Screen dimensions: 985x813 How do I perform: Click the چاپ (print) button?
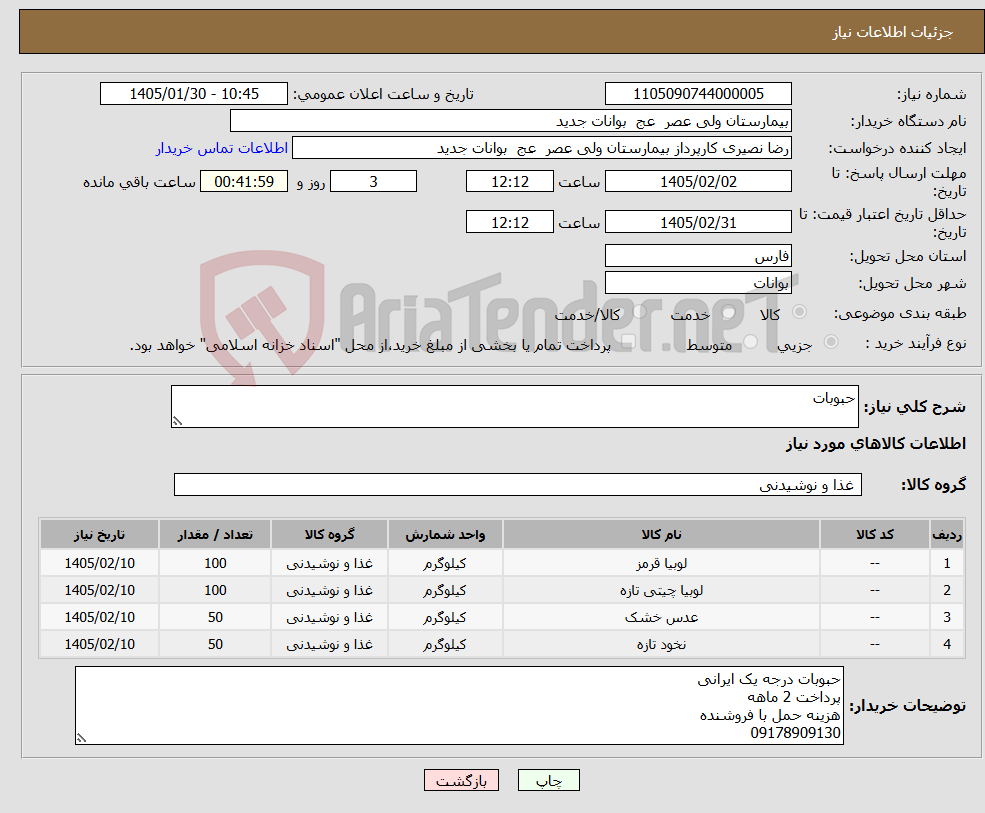tap(548, 780)
